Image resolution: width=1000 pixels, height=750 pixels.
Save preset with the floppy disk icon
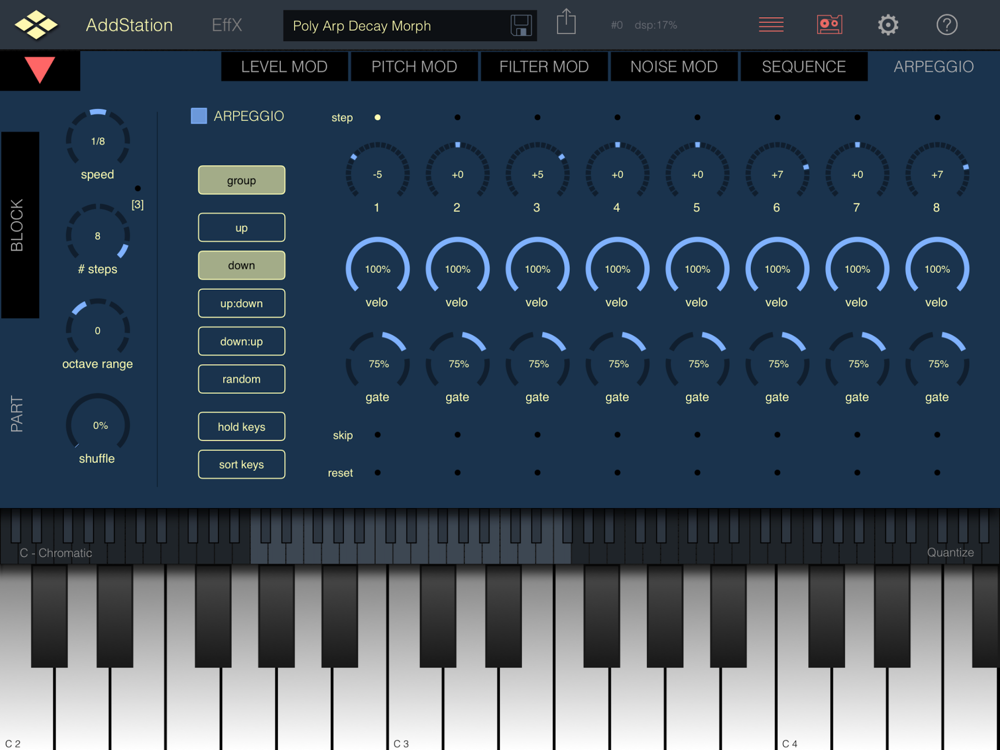click(x=521, y=26)
